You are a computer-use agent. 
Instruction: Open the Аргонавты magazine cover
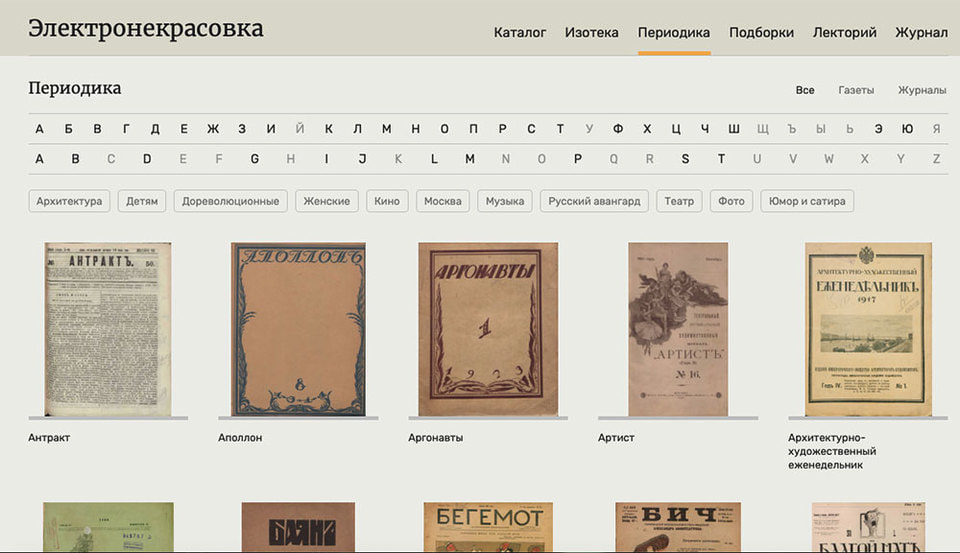[488, 328]
